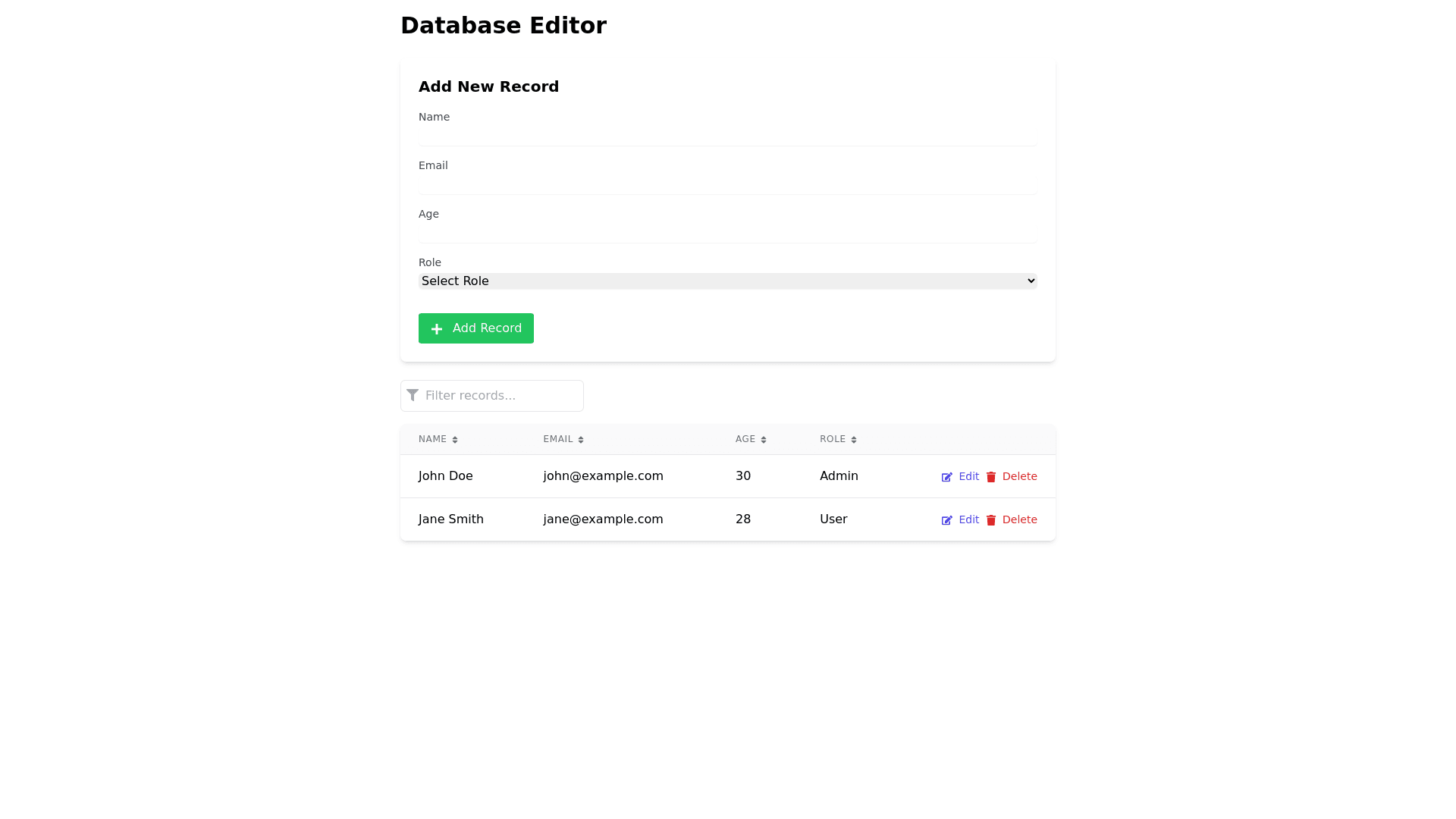1456x819 pixels.
Task: Click the Edit link for John Doe
Action: (x=968, y=477)
